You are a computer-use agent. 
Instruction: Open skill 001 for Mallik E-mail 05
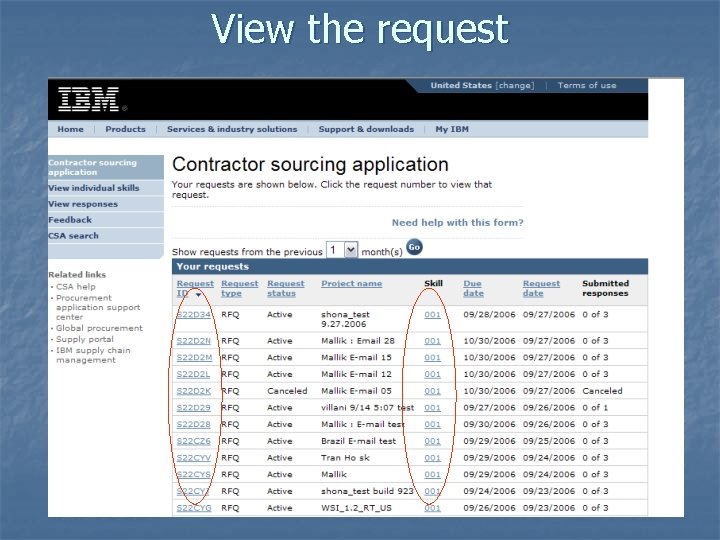click(x=432, y=391)
